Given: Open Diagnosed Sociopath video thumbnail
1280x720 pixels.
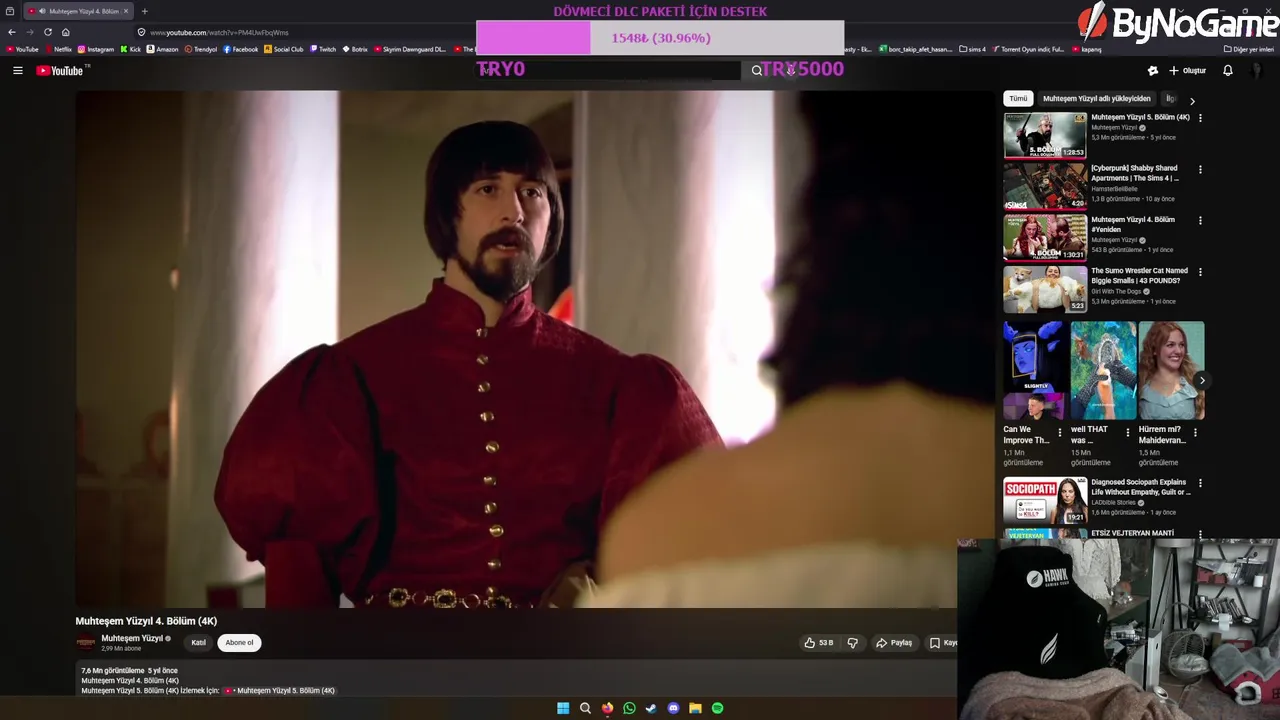Looking at the screenshot, I should coord(1045,500).
